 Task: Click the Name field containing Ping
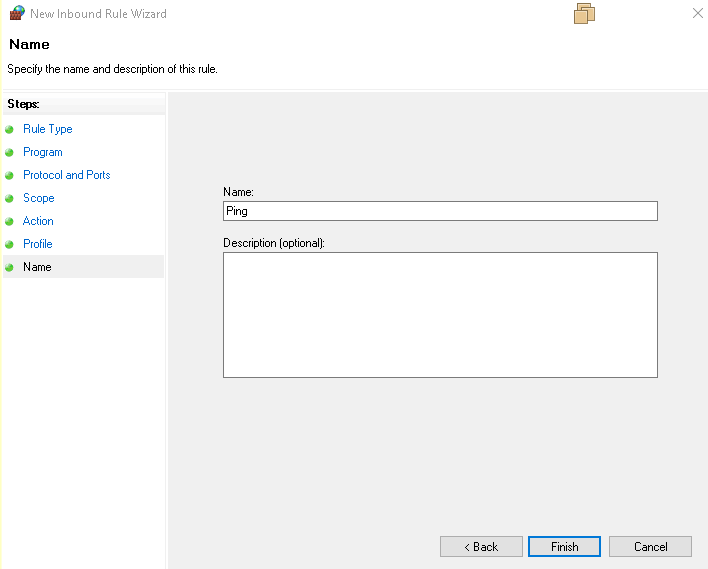pos(440,211)
